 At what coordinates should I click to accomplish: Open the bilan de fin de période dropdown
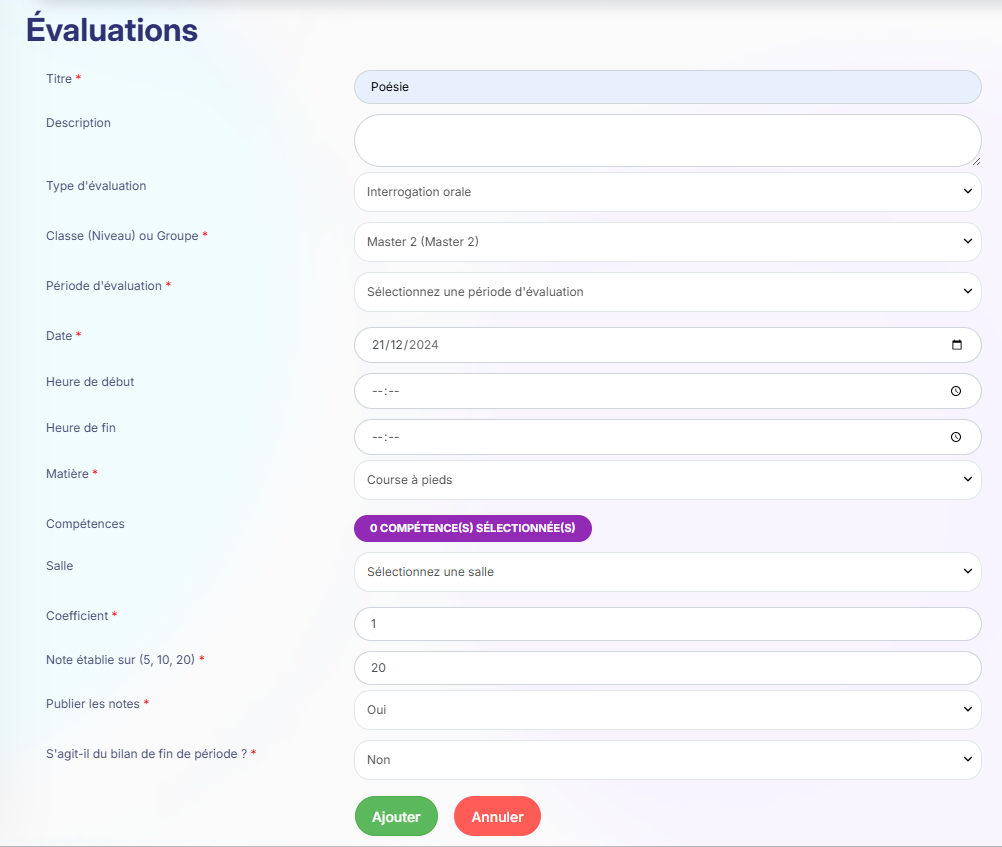click(667, 760)
